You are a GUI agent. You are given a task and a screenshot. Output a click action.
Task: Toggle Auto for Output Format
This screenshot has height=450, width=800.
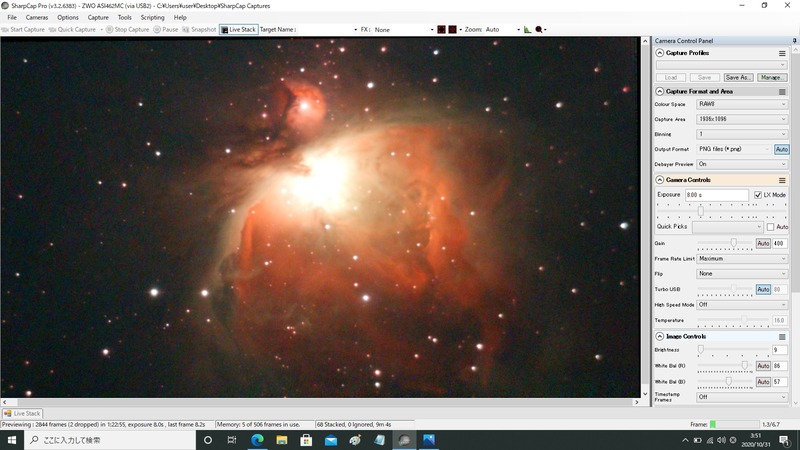pos(781,149)
